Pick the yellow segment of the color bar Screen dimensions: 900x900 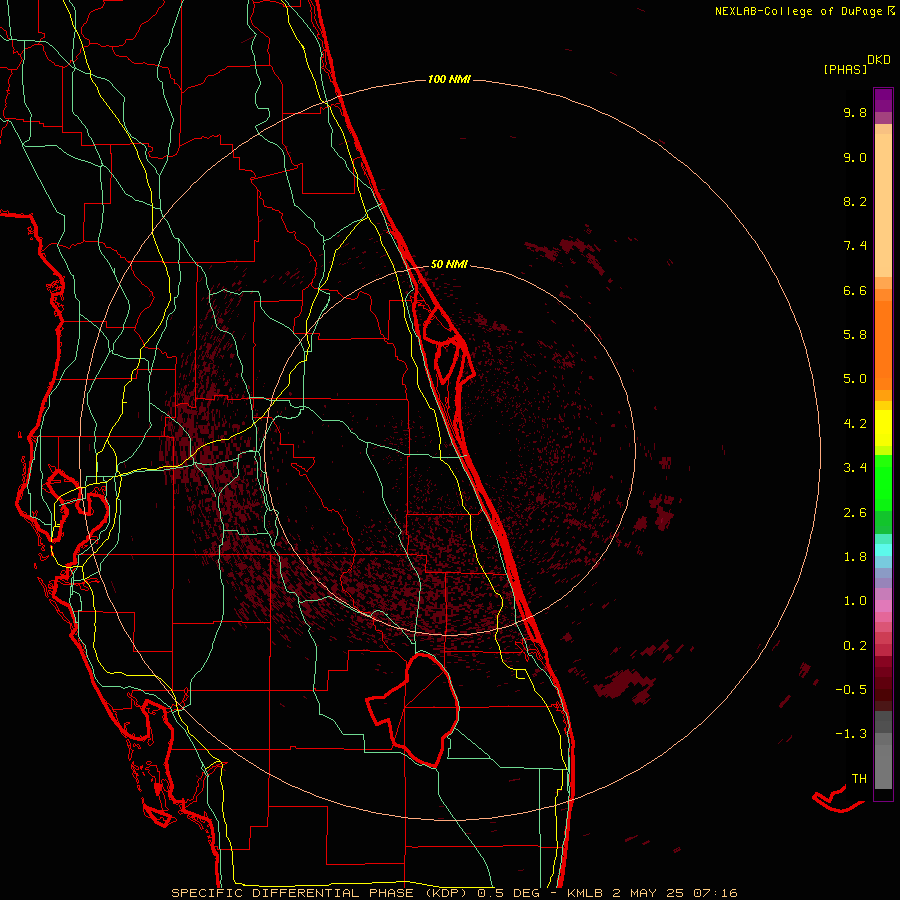[883, 428]
